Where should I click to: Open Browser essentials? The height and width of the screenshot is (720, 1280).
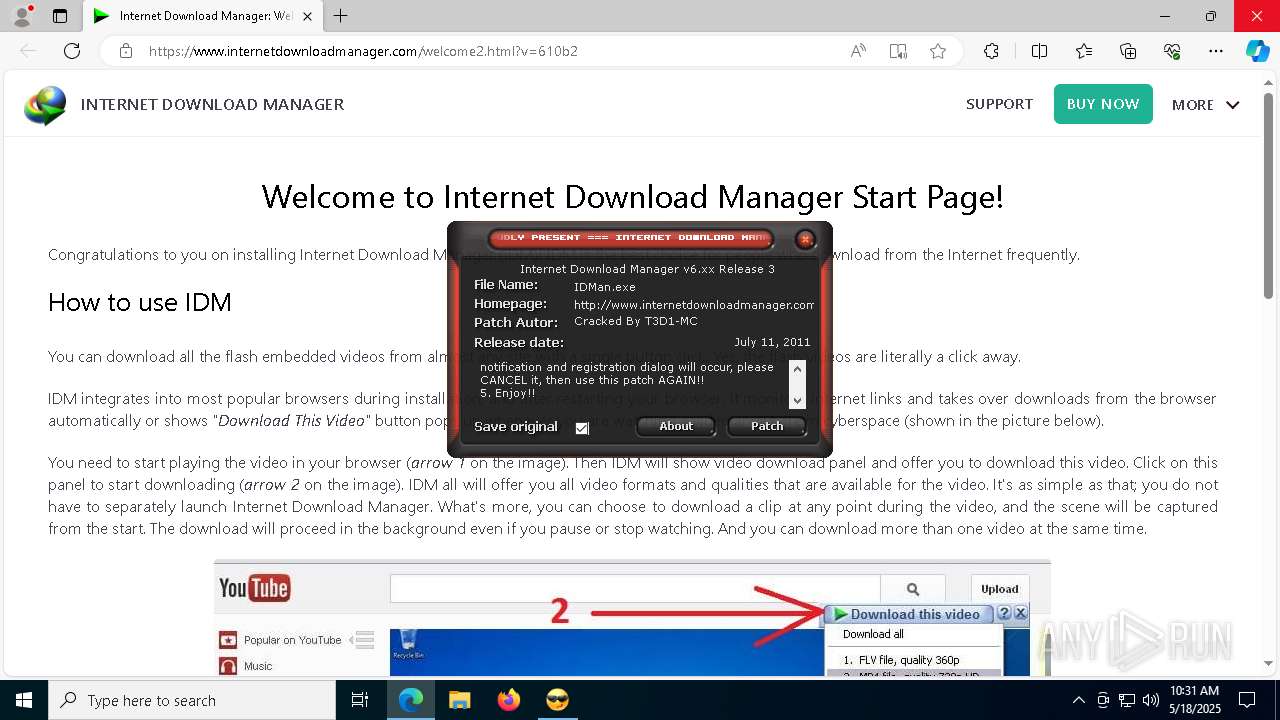click(1172, 51)
